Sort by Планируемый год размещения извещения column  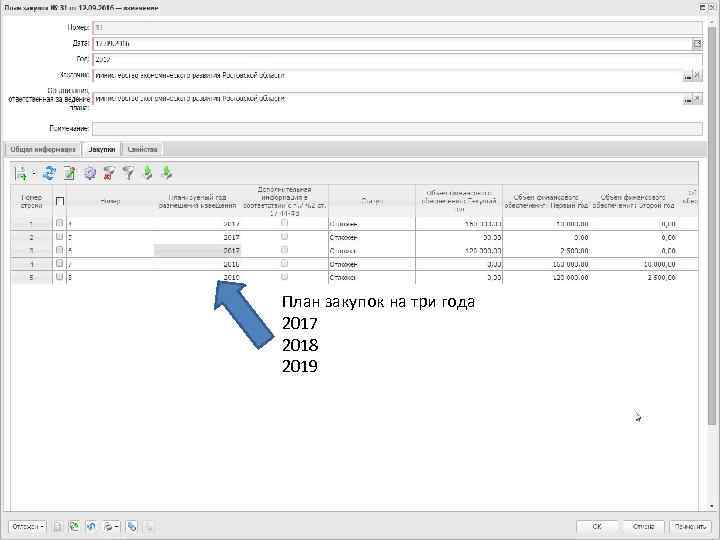point(197,202)
